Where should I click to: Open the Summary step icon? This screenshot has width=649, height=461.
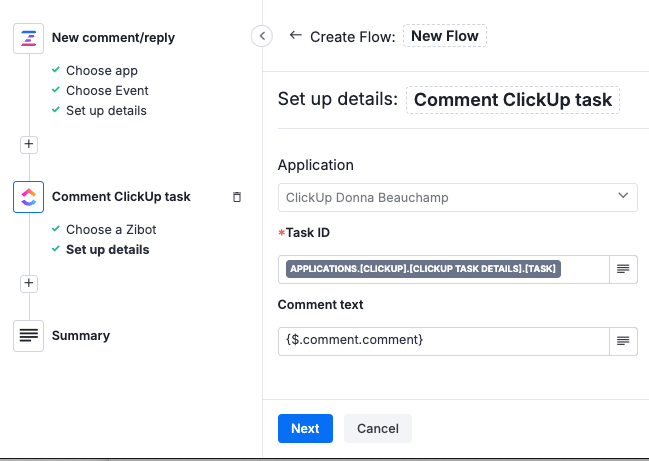coord(29,336)
